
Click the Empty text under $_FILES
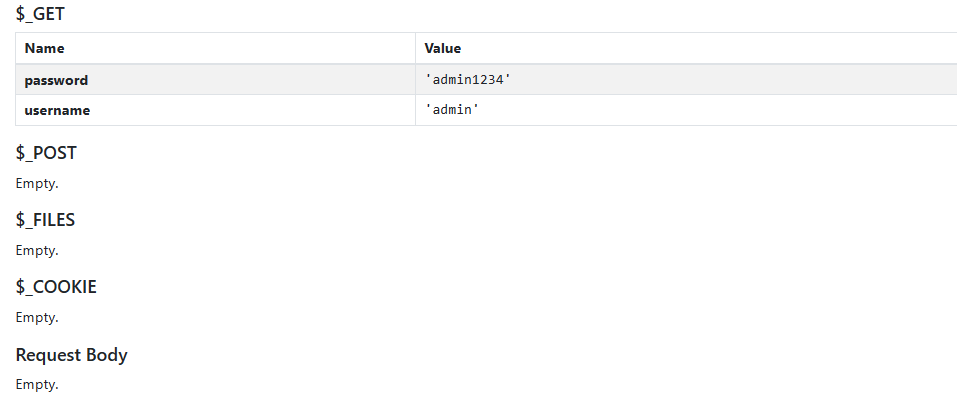[x=37, y=250]
